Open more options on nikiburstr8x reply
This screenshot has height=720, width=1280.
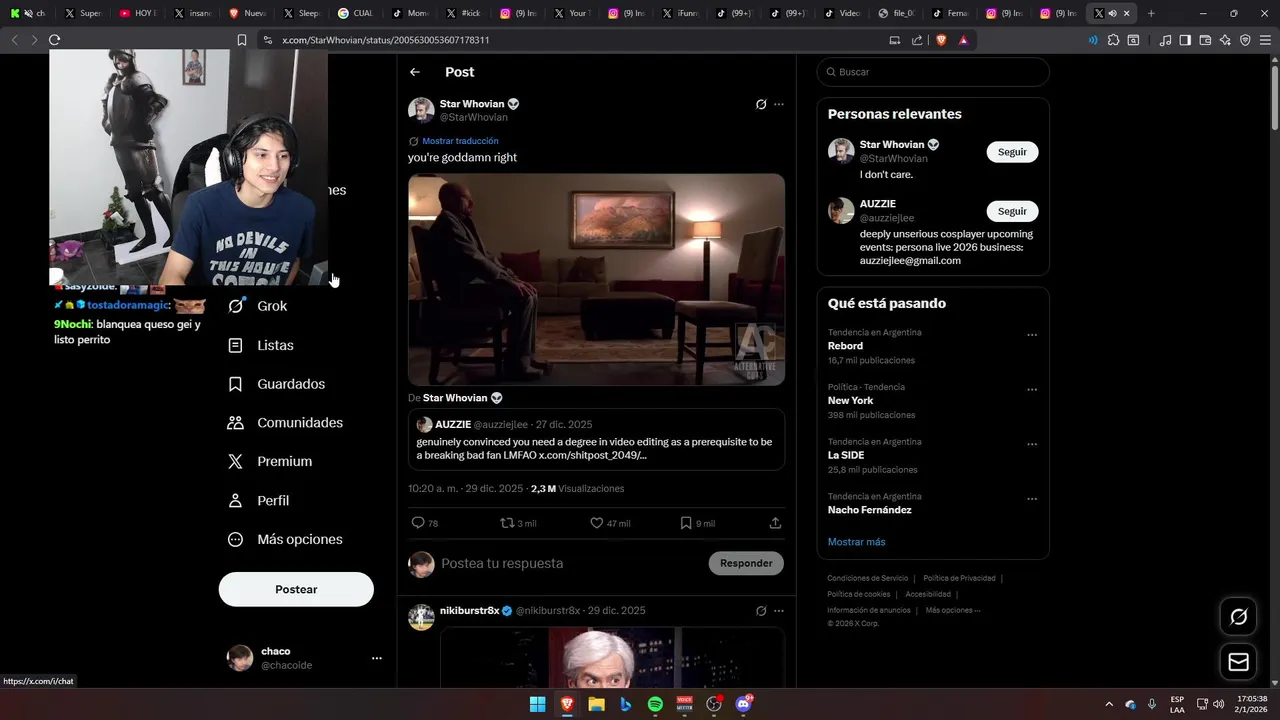779,611
